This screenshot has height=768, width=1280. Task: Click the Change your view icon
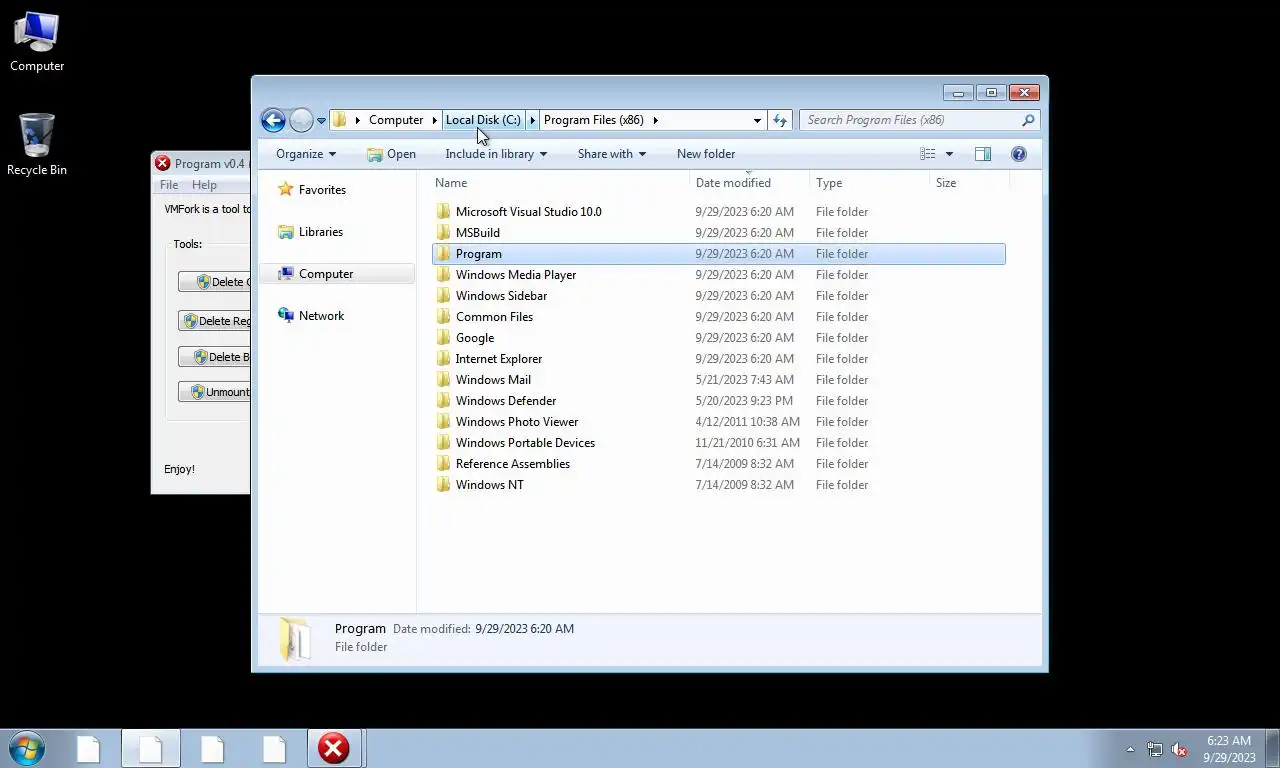point(928,154)
